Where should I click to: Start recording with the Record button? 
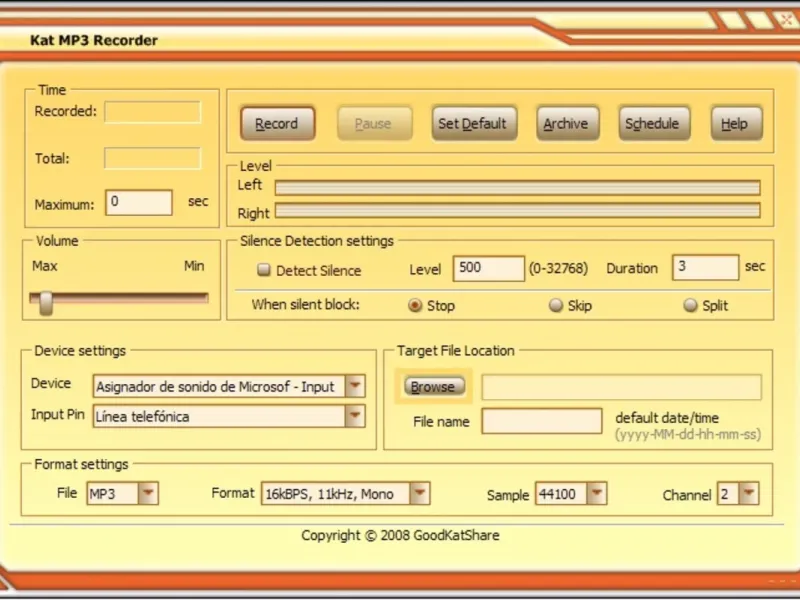278,123
